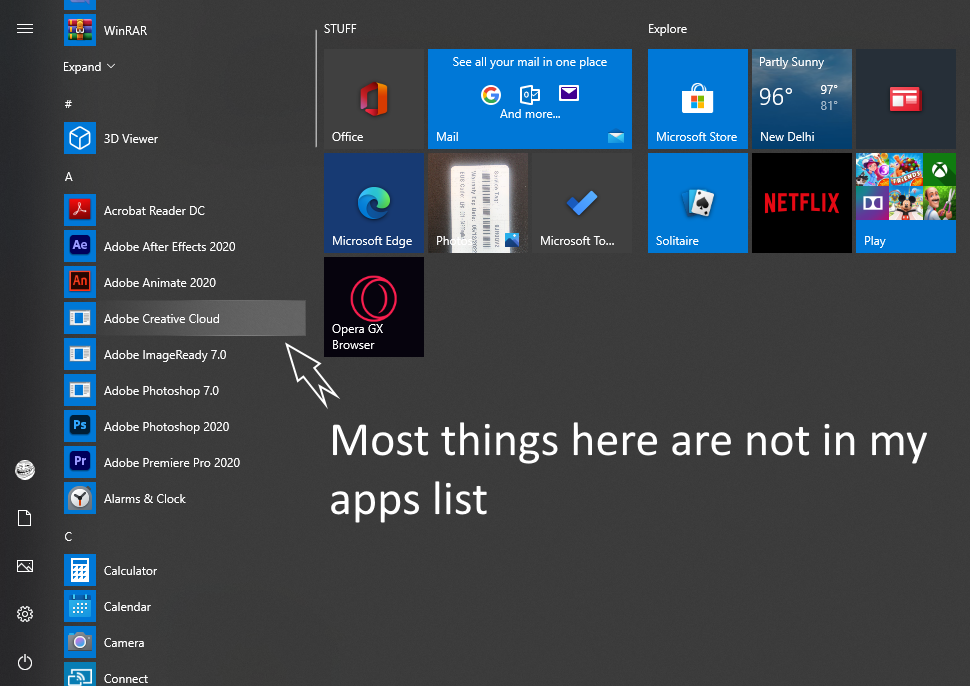970x686 pixels.
Task: Open the Office tile
Action: [x=374, y=99]
